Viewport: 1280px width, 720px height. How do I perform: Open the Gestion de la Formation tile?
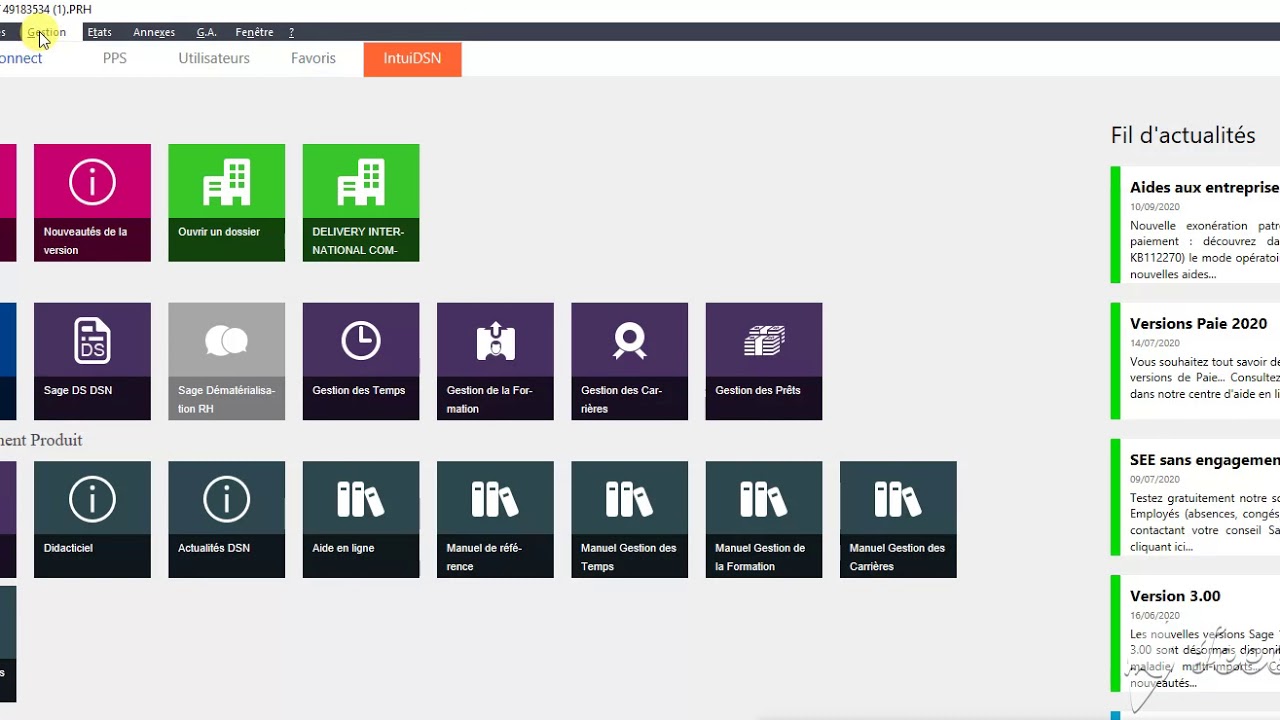coord(495,361)
